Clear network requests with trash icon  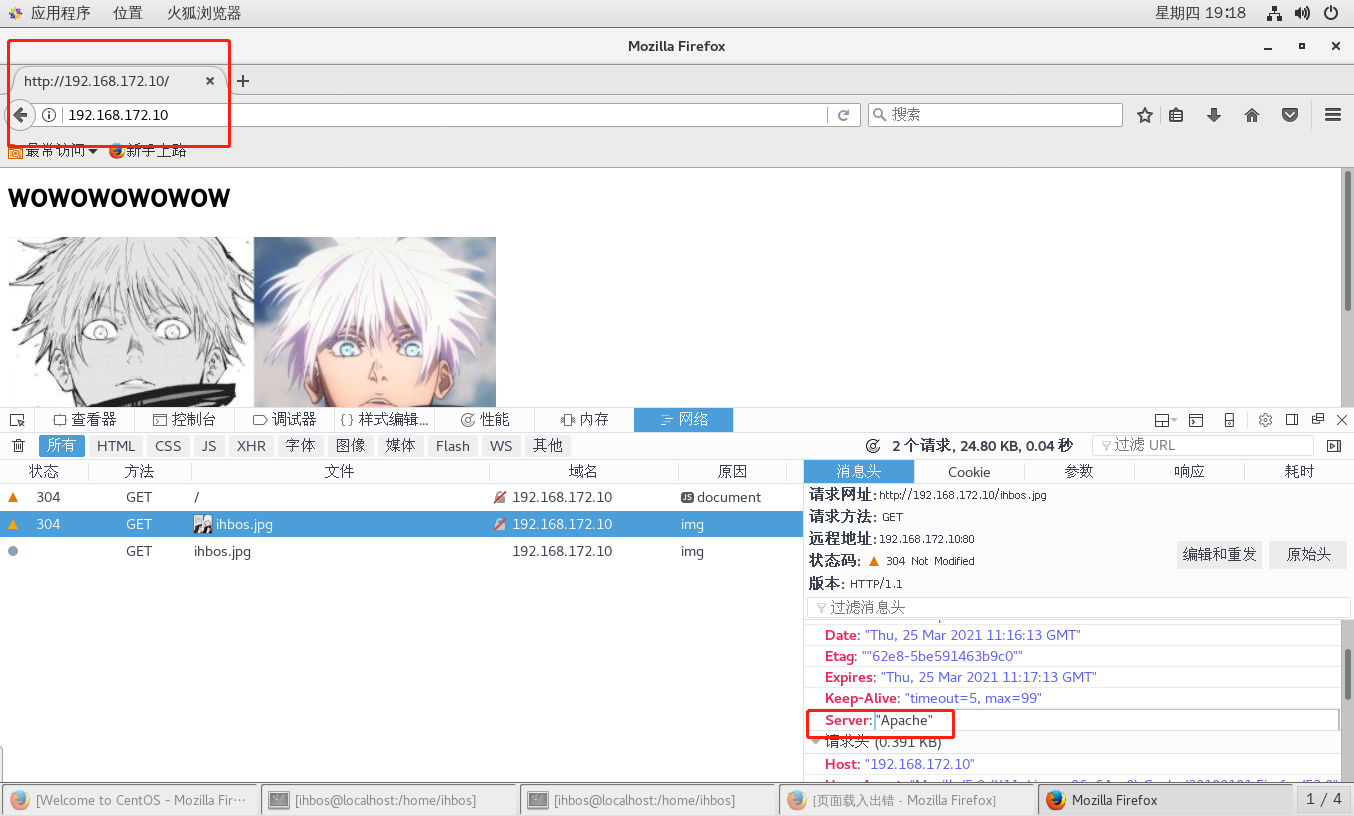(x=18, y=446)
